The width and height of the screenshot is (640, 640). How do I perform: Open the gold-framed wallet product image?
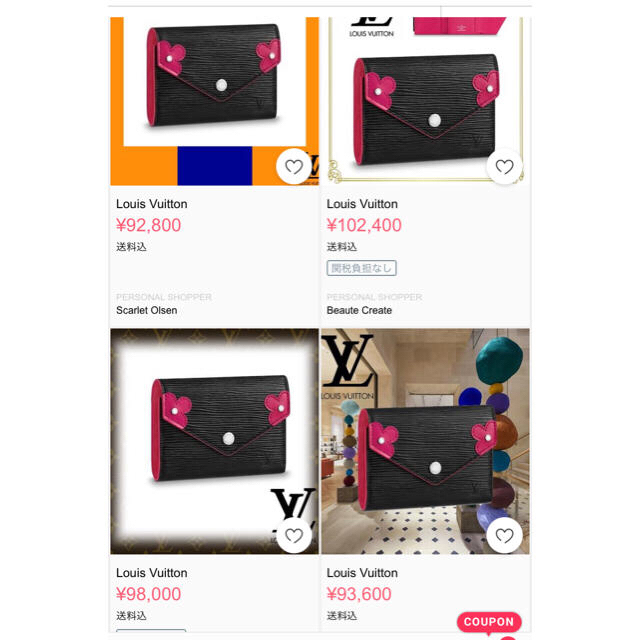[x=425, y=101]
